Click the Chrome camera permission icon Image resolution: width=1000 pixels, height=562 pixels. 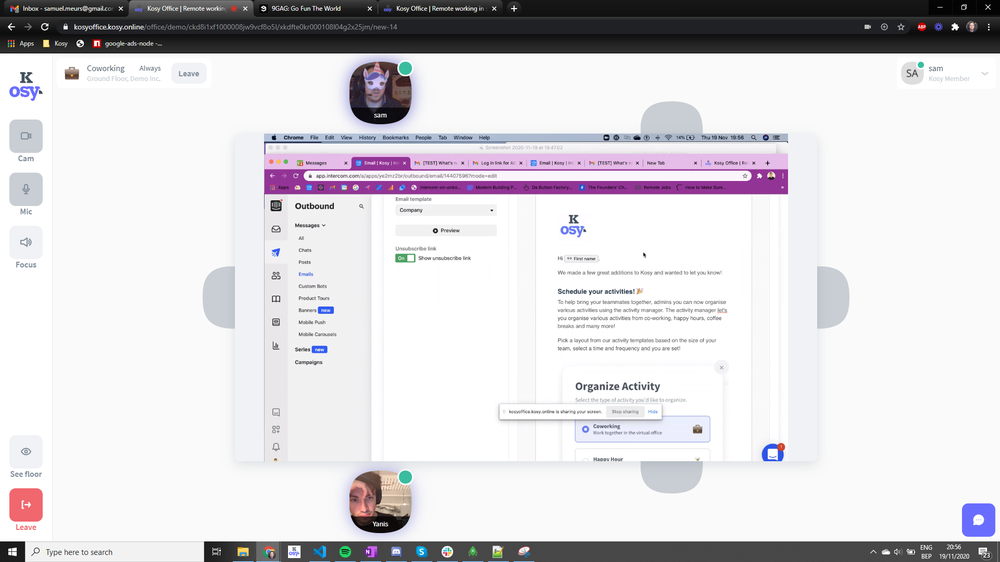click(867, 27)
